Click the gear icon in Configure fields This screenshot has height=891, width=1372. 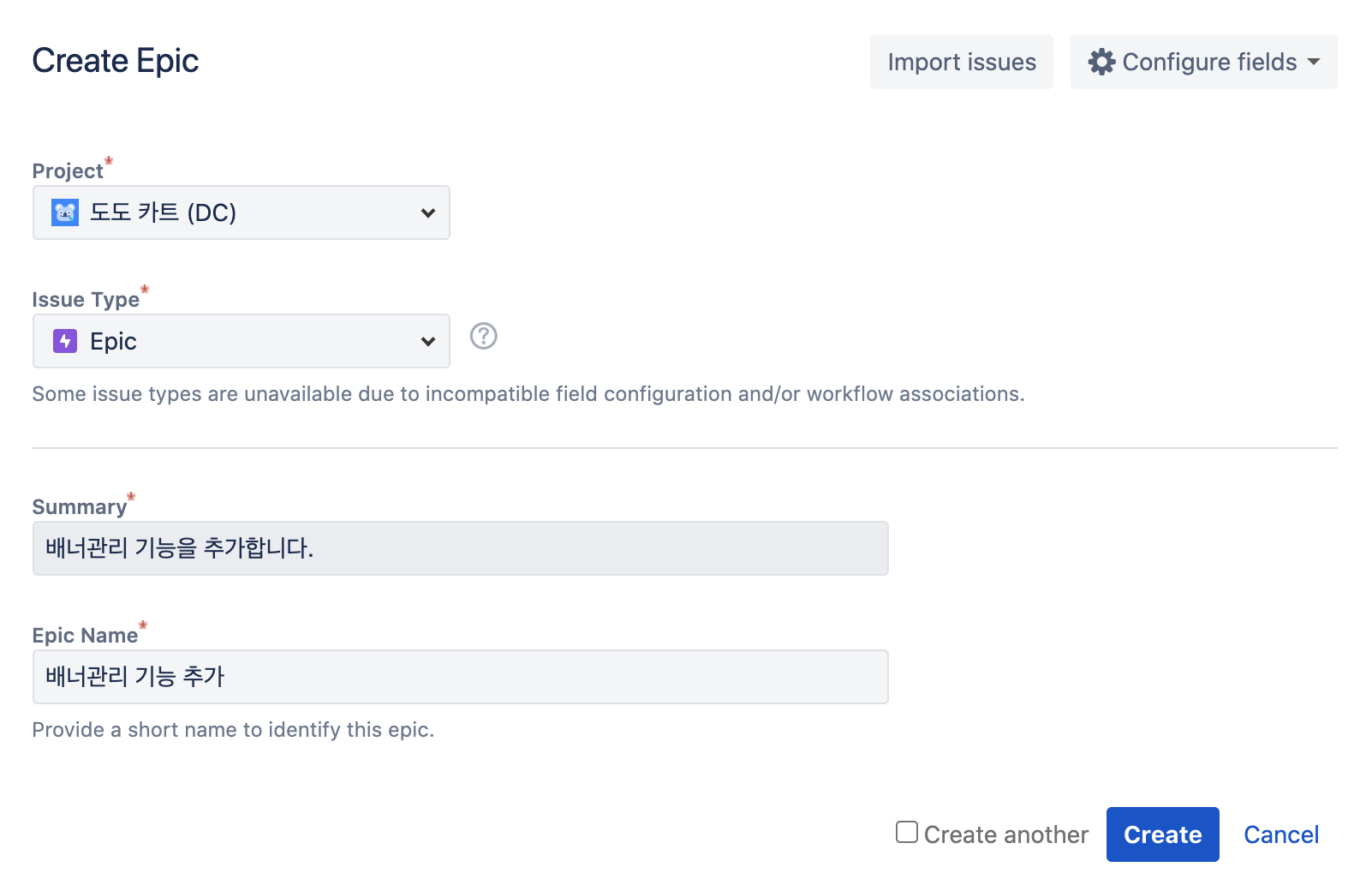pos(1101,62)
